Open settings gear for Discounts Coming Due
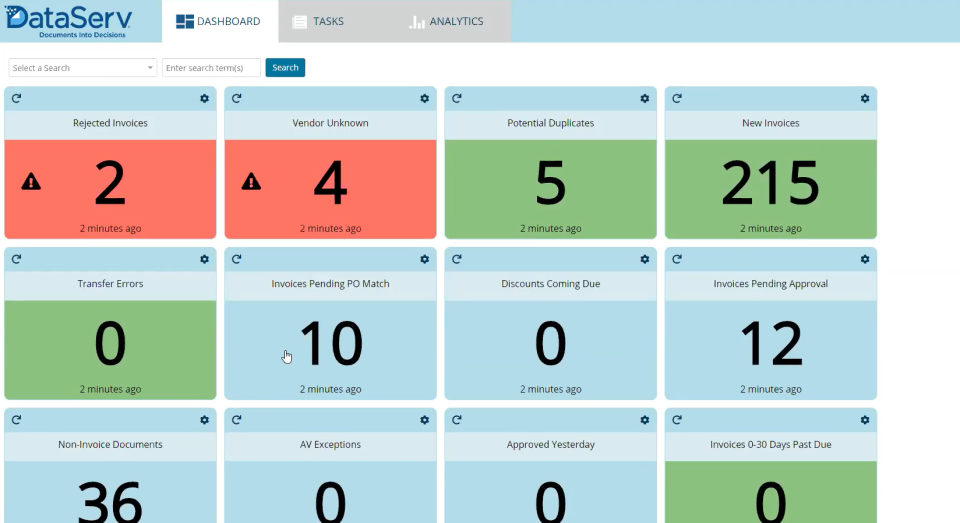 (645, 259)
